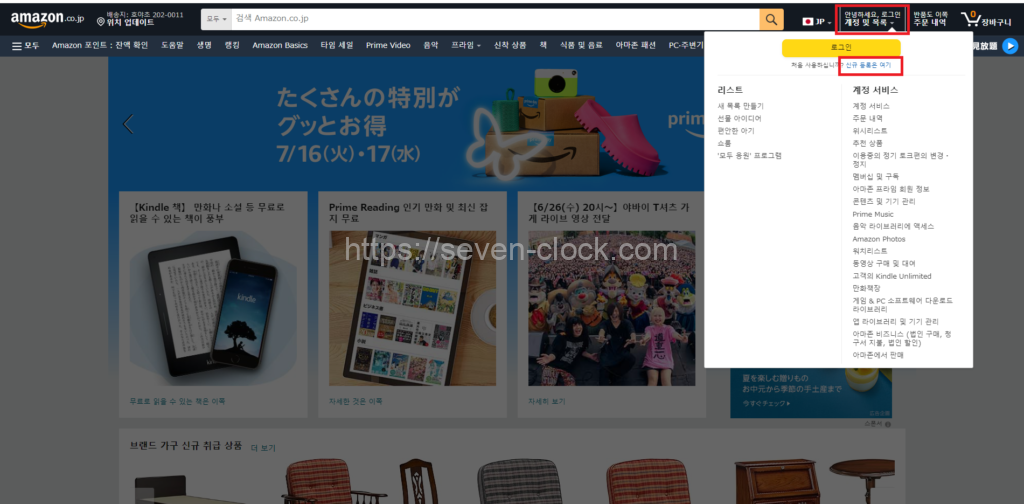Click the 今すぐチェック gift banner link
The height and width of the screenshot is (504, 1024).
765,403
